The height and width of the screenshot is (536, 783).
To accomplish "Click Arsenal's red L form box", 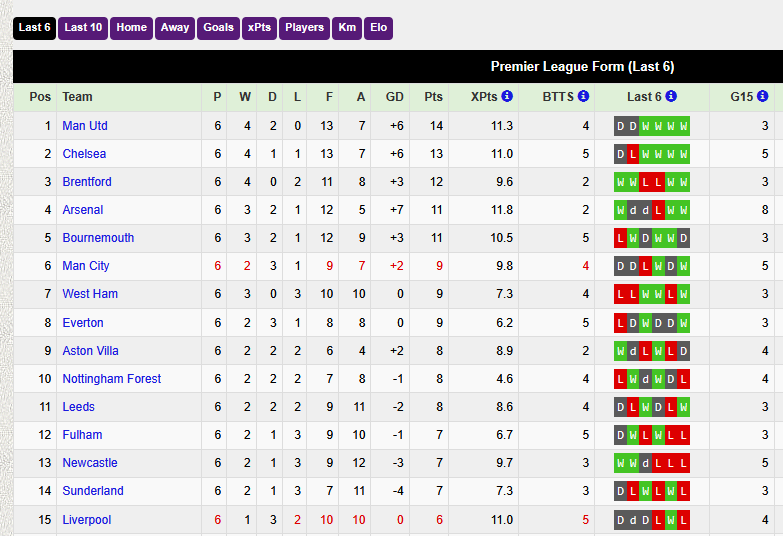I will [658, 210].
